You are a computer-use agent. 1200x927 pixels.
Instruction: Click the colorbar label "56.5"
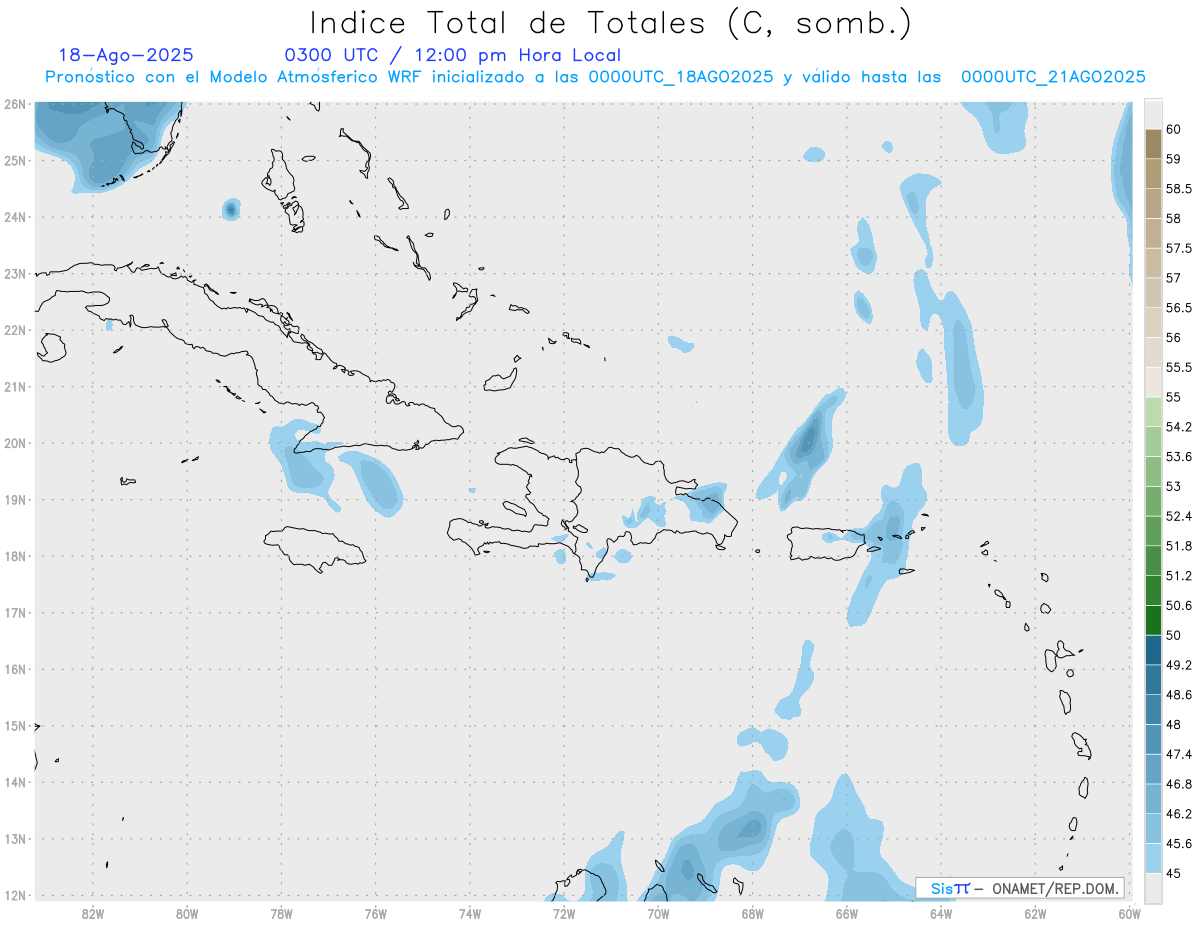tap(1179, 307)
